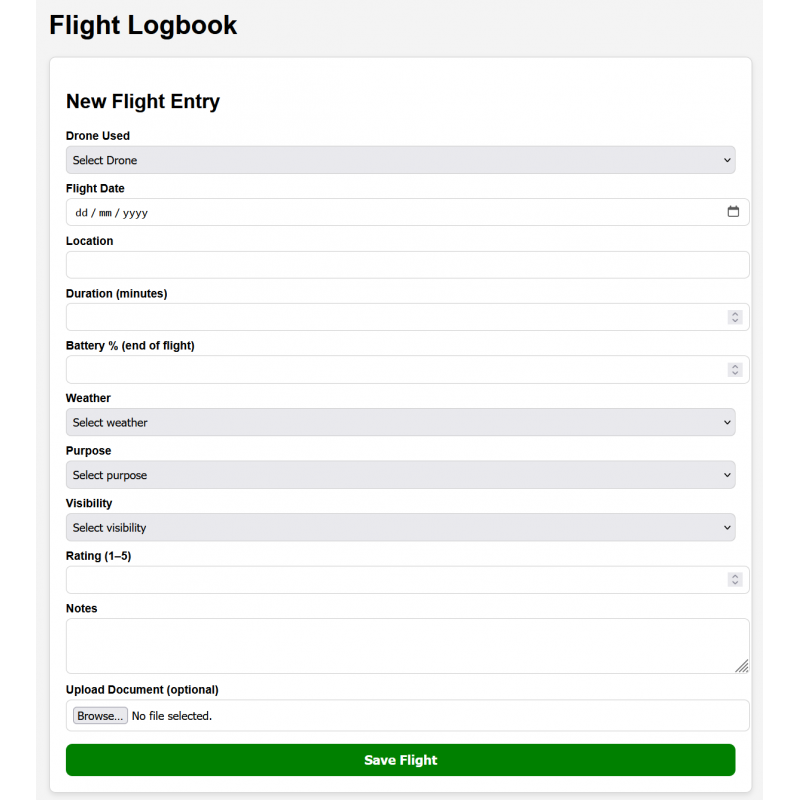This screenshot has width=800, height=800.
Task: Click the Drone Used dropdown chevron
Action: pos(727,160)
